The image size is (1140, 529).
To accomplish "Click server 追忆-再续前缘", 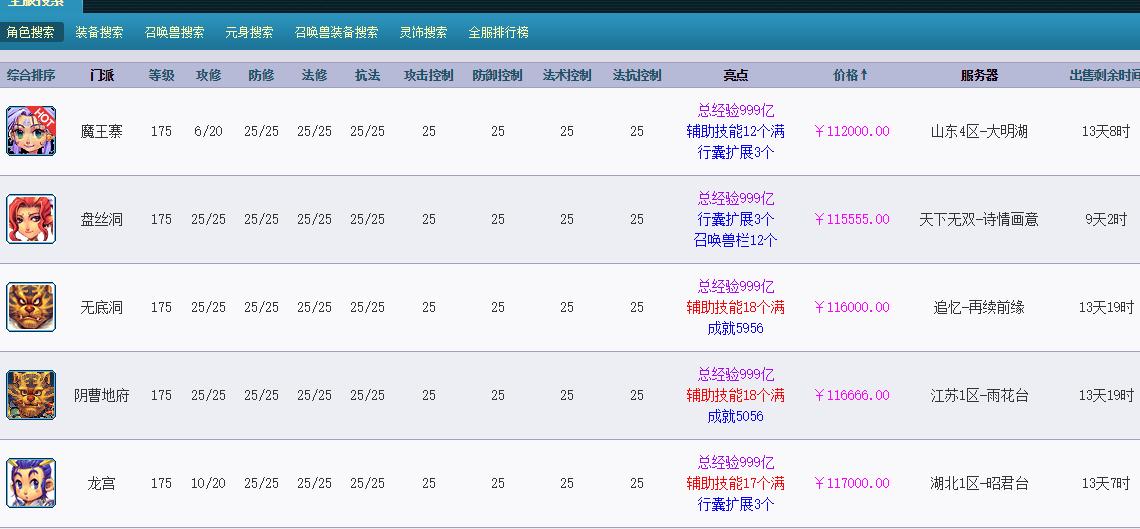I will [x=979, y=308].
